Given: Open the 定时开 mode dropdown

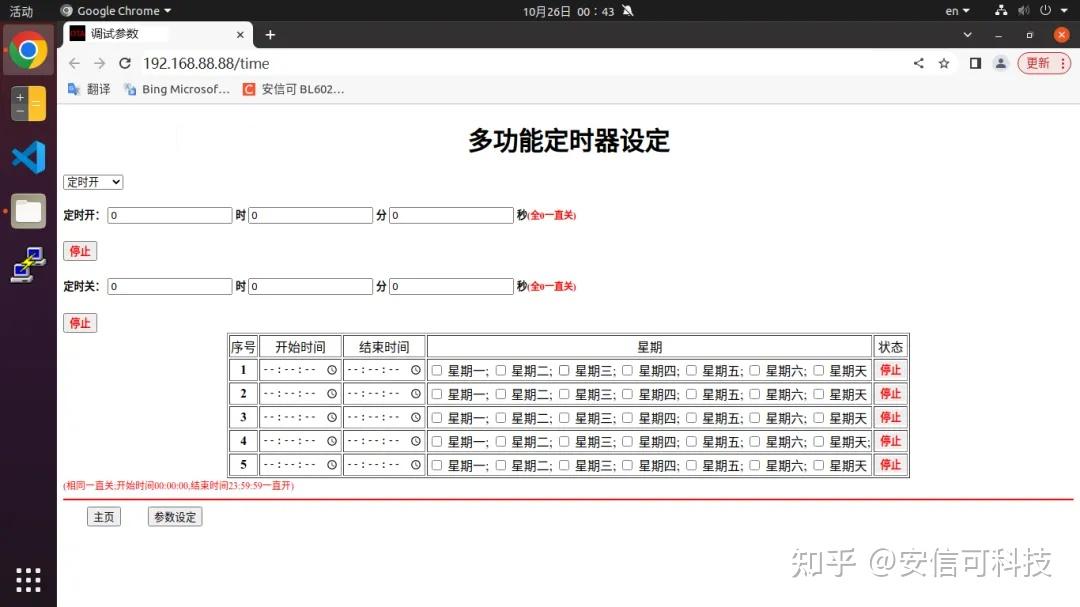Looking at the screenshot, I should click(93, 182).
